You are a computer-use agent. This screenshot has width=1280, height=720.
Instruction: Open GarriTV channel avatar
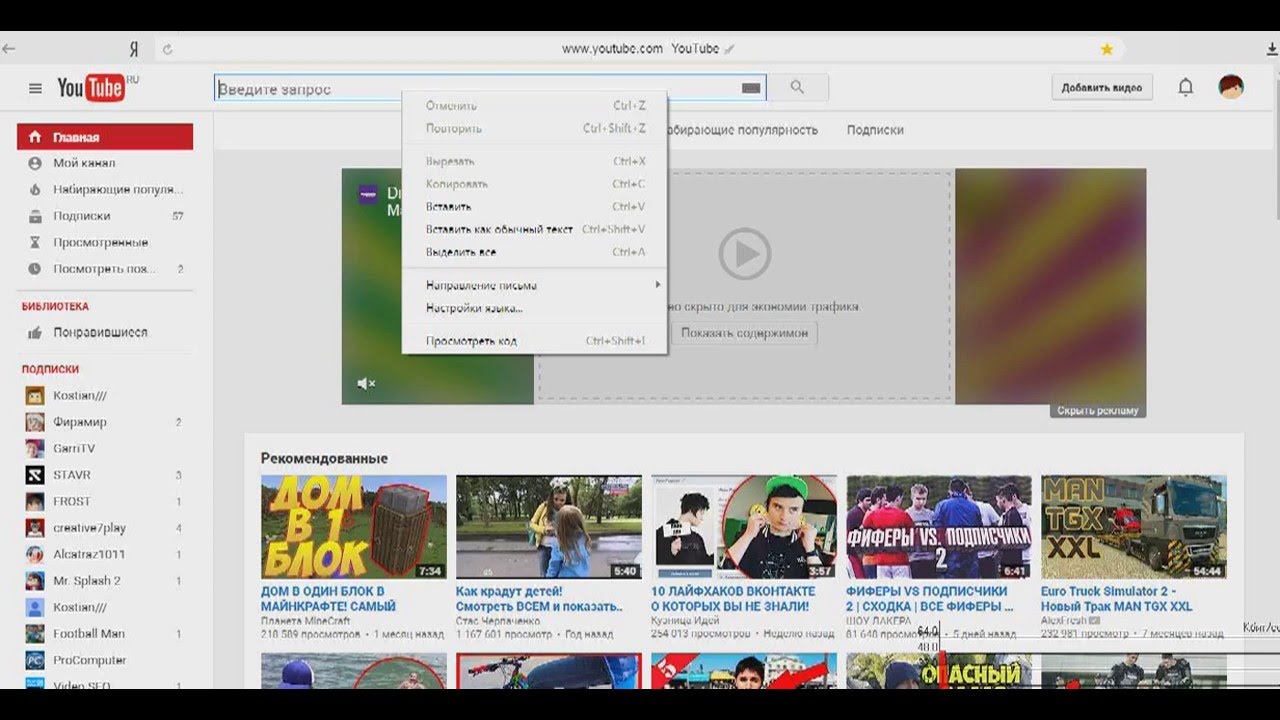(35, 448)
